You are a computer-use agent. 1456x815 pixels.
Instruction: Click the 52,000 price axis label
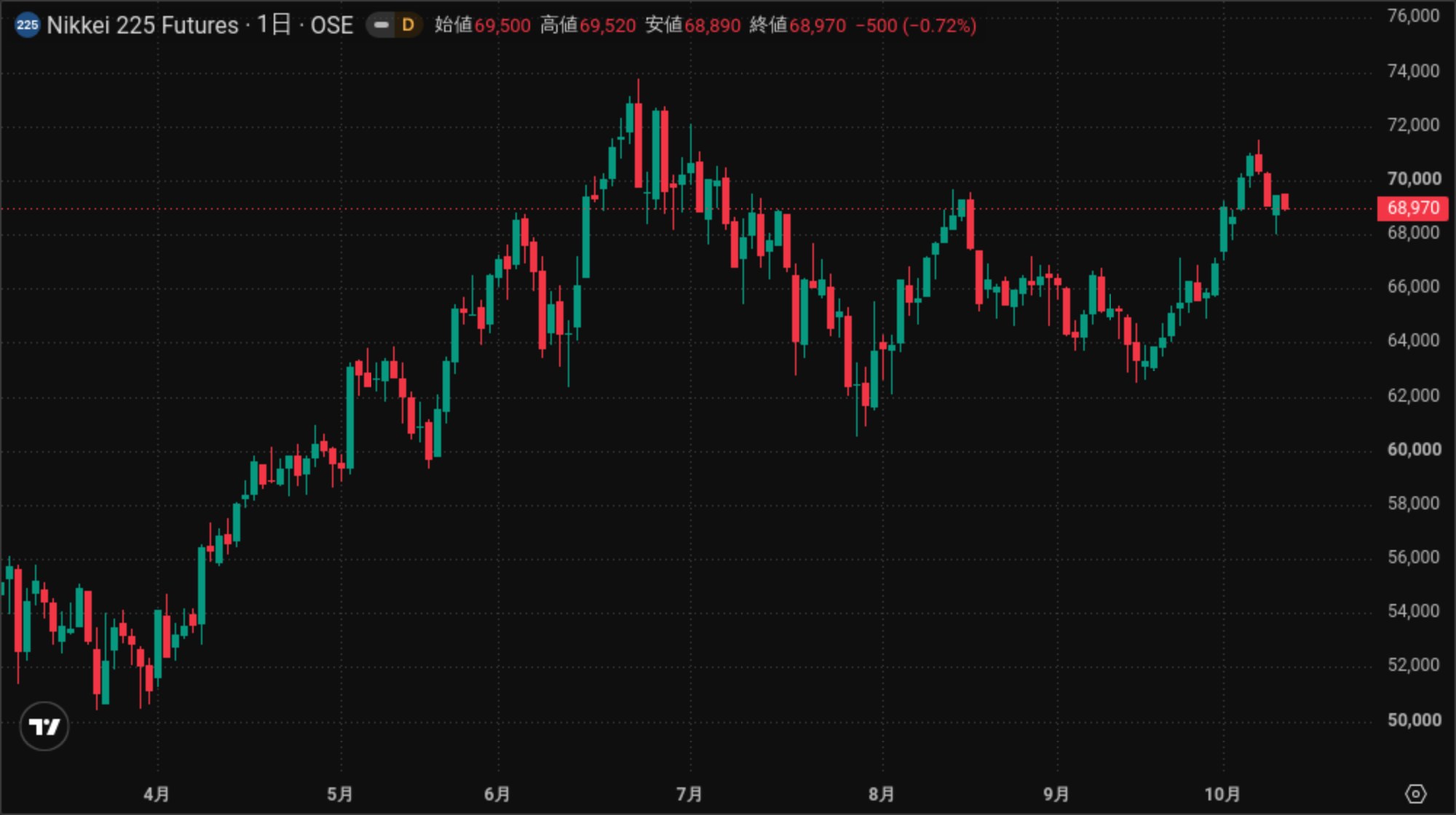pos(1413,665)
